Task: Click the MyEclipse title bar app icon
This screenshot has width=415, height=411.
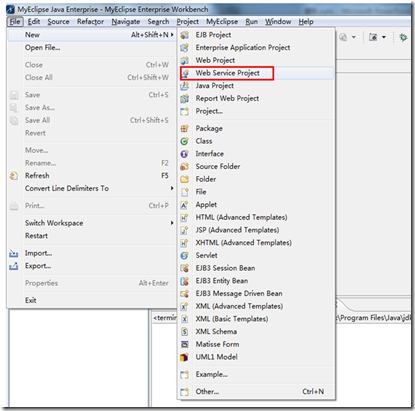Action: click(x=11, y=9)
